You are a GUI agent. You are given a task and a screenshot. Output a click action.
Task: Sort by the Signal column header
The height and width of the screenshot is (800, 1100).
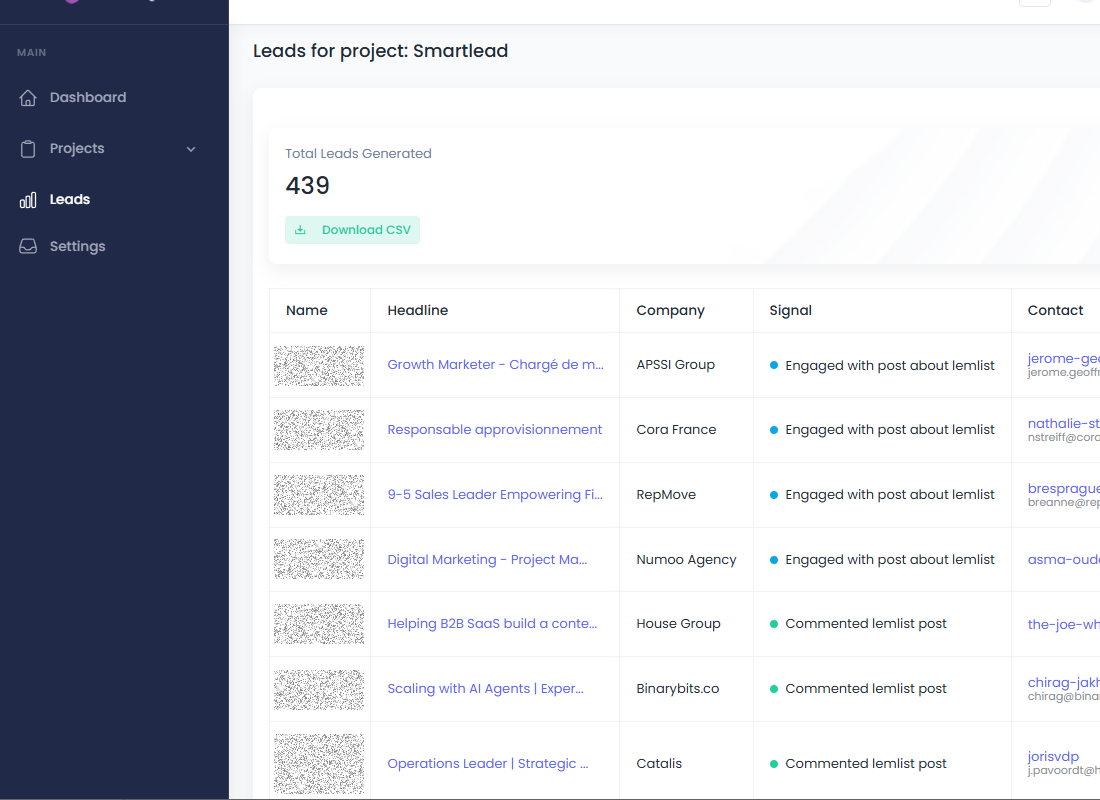click(x=790, y=311)
